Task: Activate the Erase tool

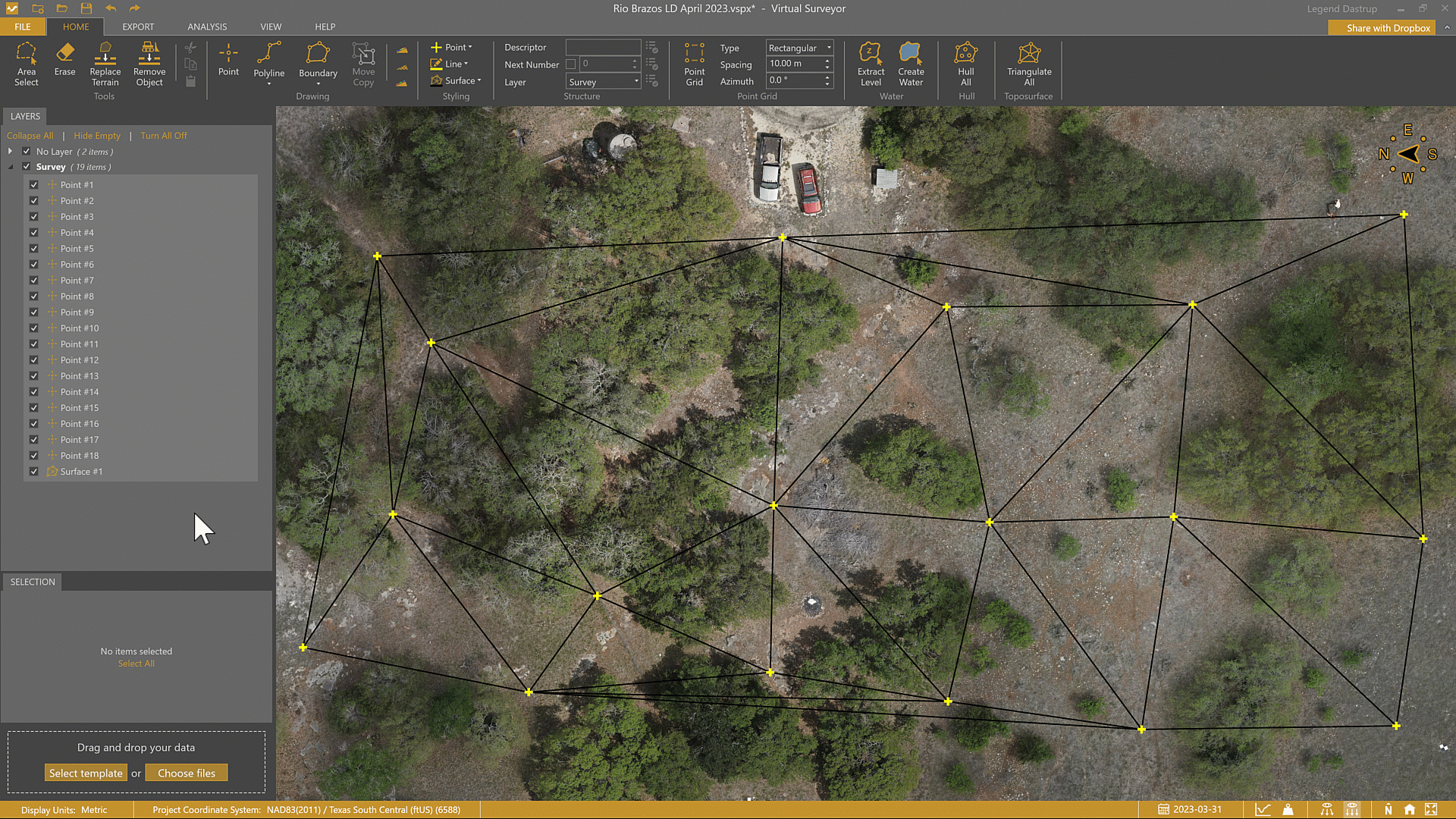Action: [64, 59]
